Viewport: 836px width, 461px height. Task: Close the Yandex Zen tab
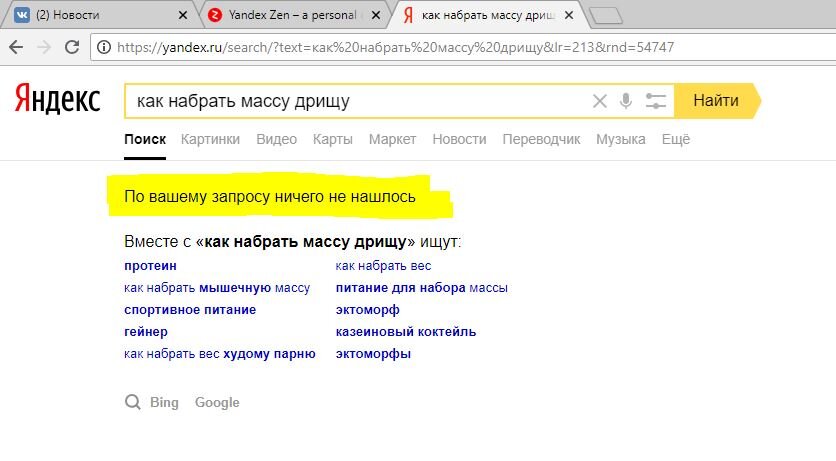coord(376,15)
